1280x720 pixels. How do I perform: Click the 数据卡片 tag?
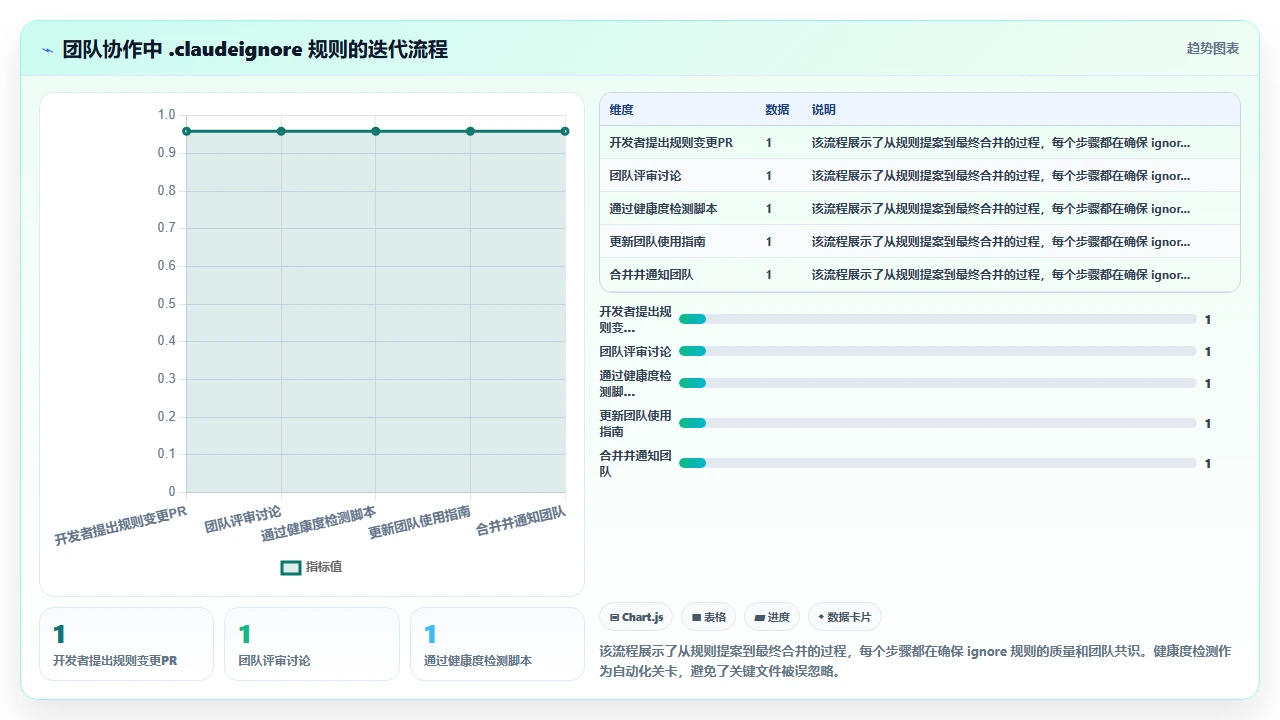point(845,617)
